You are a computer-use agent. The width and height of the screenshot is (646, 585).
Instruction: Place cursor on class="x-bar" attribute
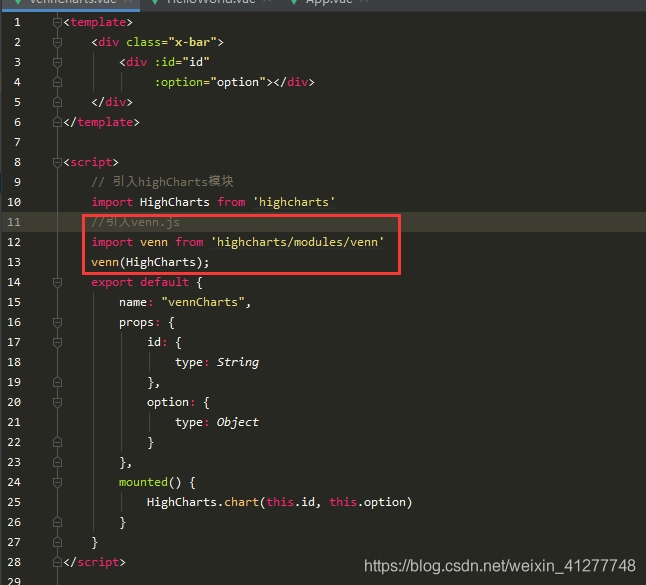coord(171,42)
